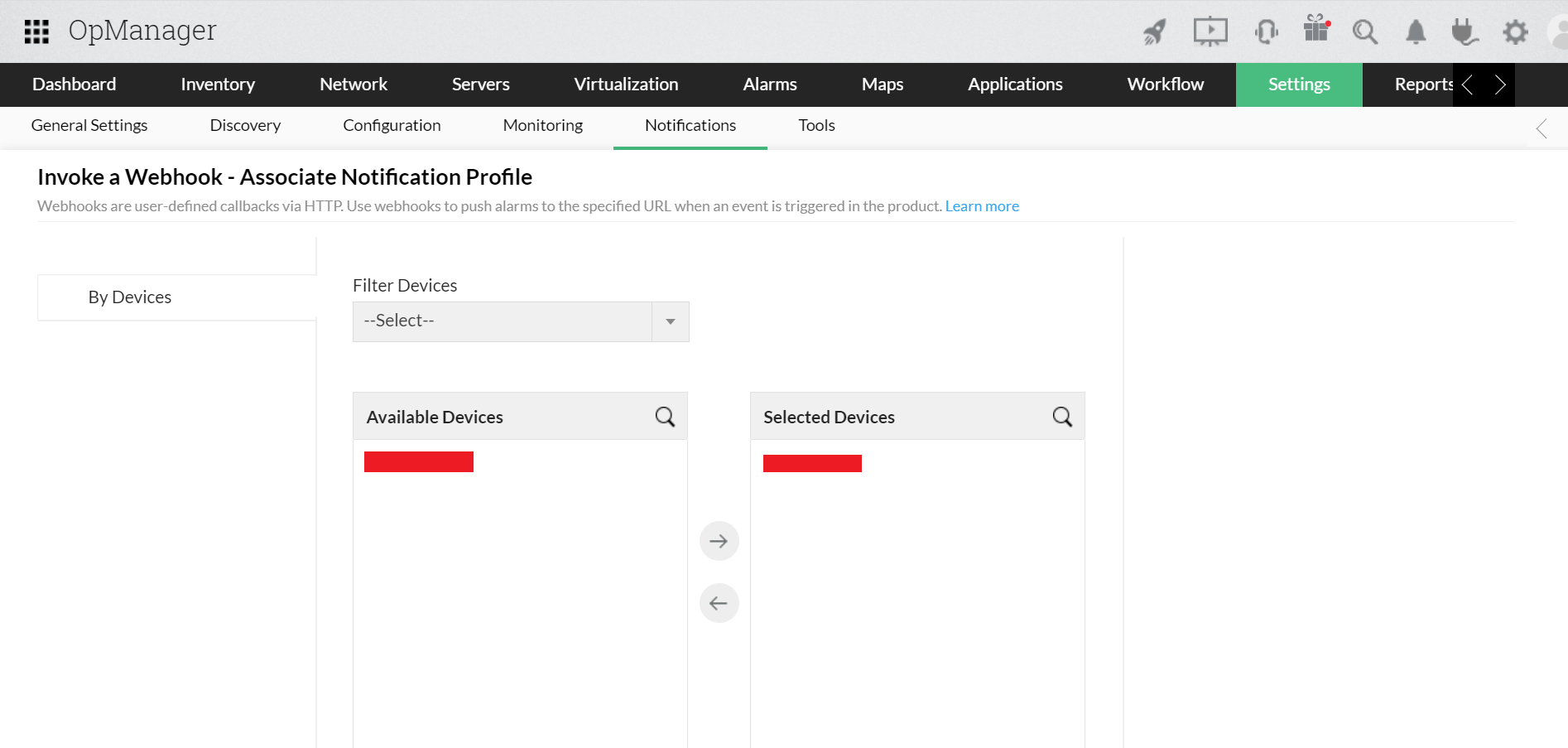
Task: Search within the Selected Devices list
Action: [1062, 417]
